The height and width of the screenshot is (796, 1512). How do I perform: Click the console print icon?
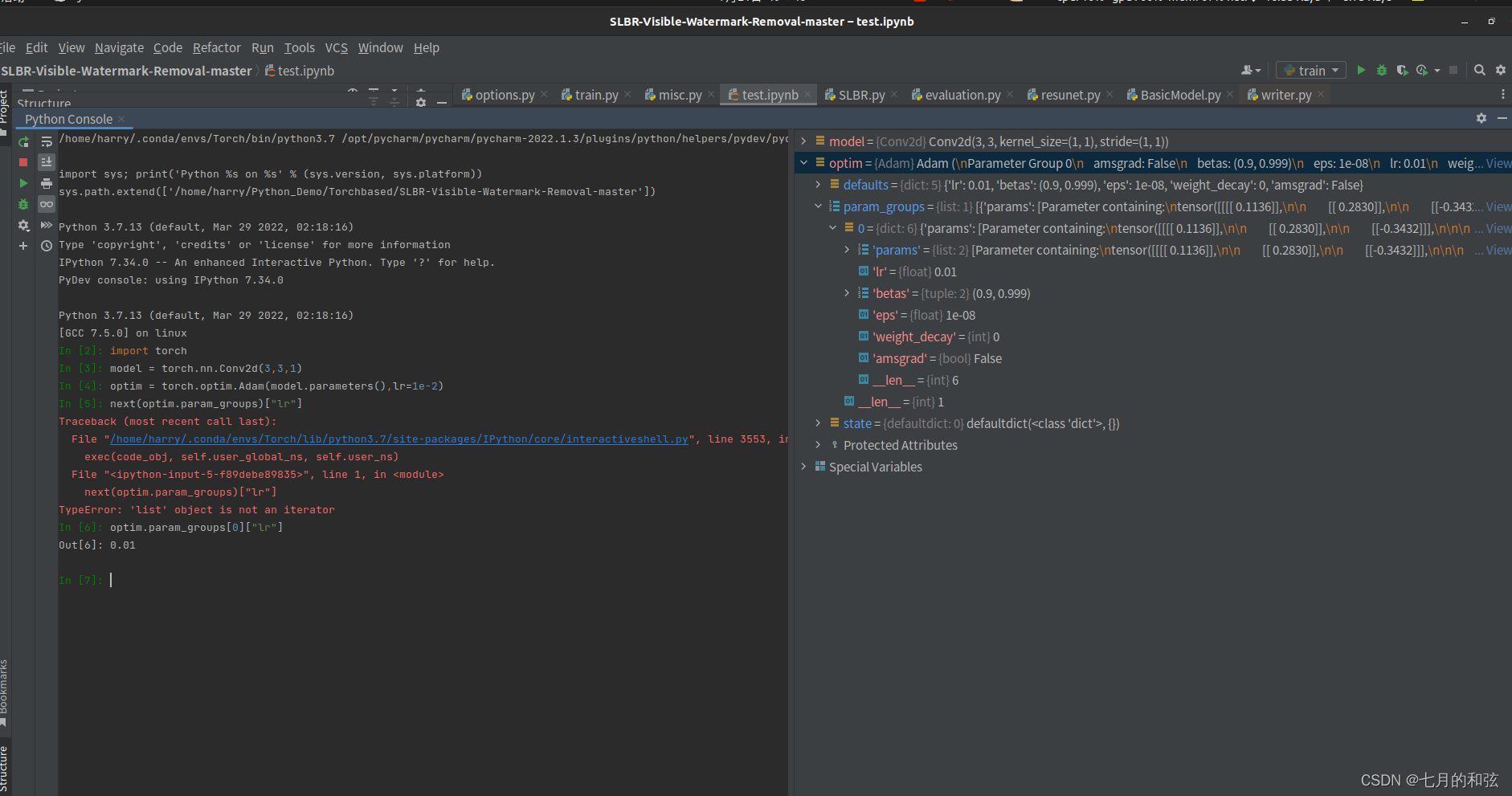click(47, 184)
